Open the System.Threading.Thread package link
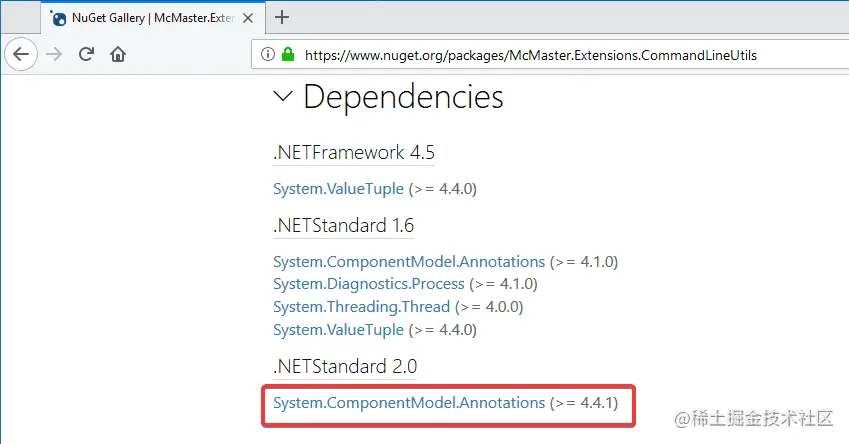Image resolution: width=849 pixels, height=444 pixels. click(x=361, y=307)
